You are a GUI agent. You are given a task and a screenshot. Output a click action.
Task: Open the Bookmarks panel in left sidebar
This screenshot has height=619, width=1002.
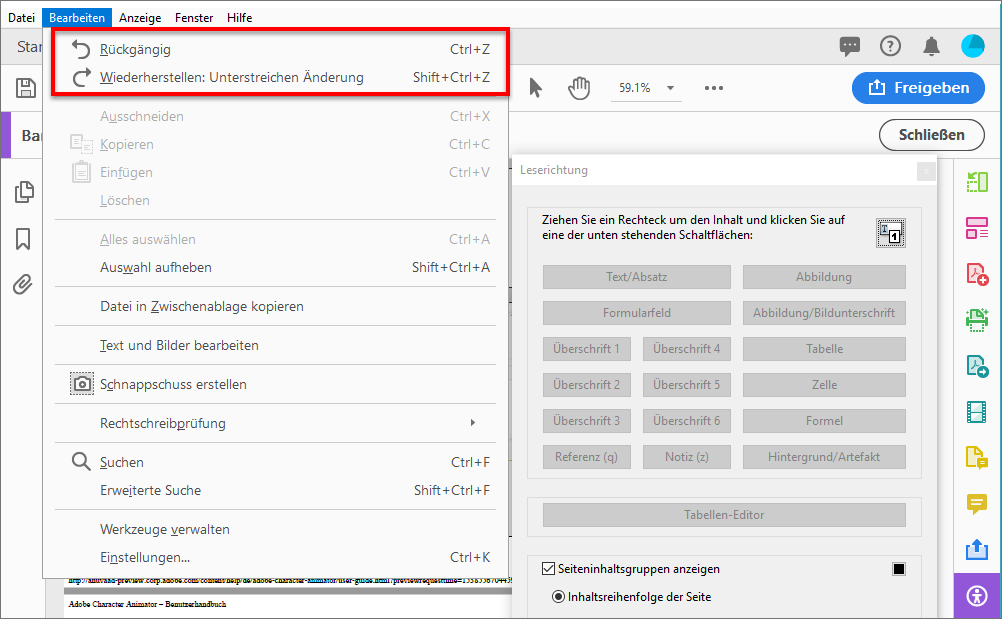[23, 238]
